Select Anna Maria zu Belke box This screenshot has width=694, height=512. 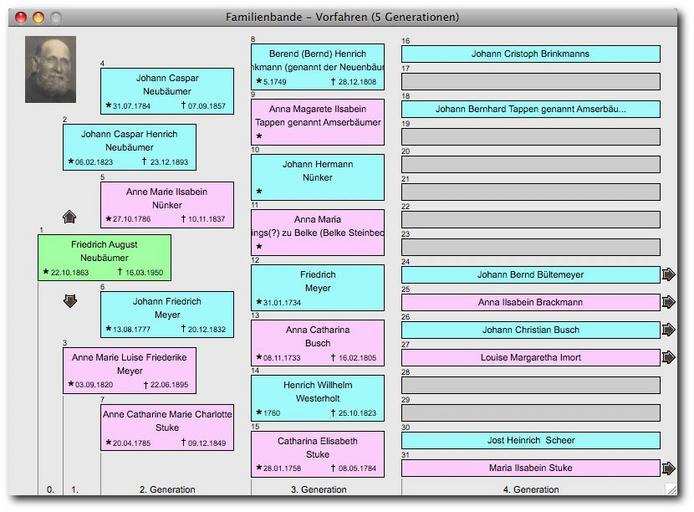point(318,233)
